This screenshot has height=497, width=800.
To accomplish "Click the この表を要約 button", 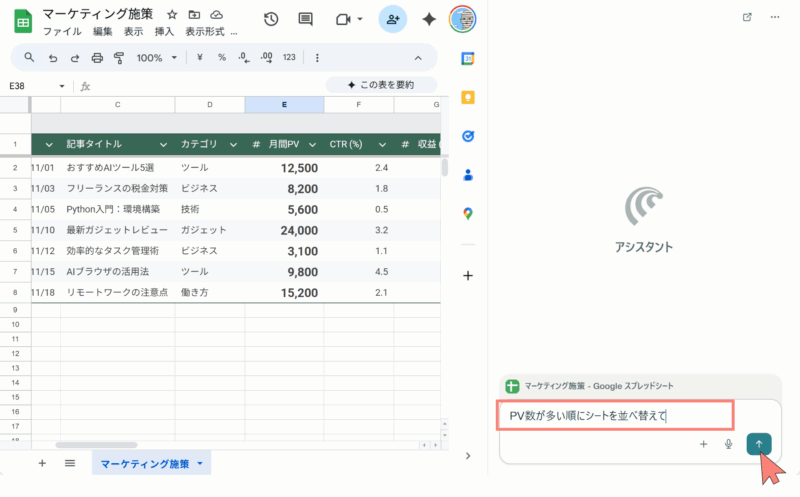I will coord(381,86).
